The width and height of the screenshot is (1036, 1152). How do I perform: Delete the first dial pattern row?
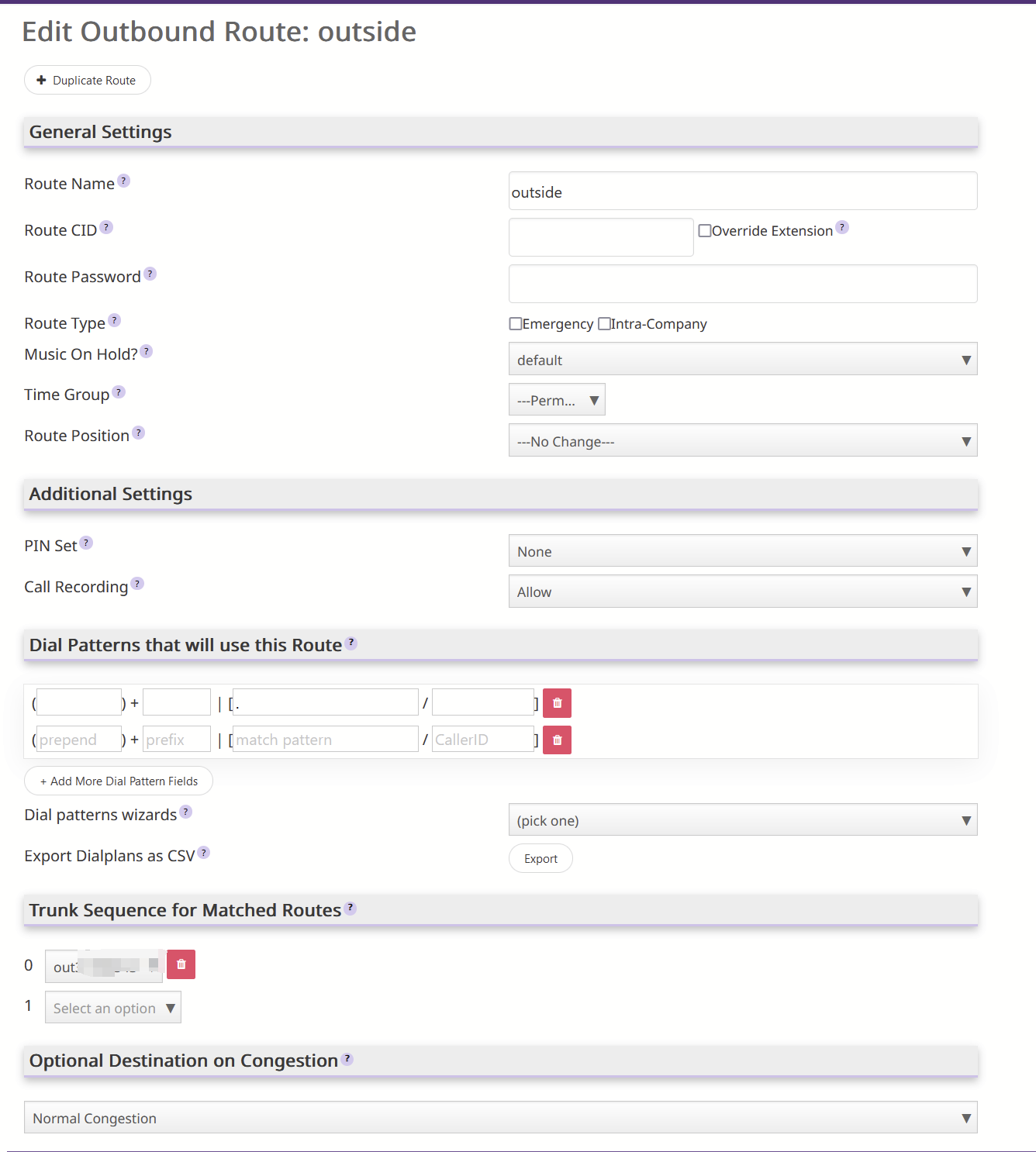coord(557,703)
